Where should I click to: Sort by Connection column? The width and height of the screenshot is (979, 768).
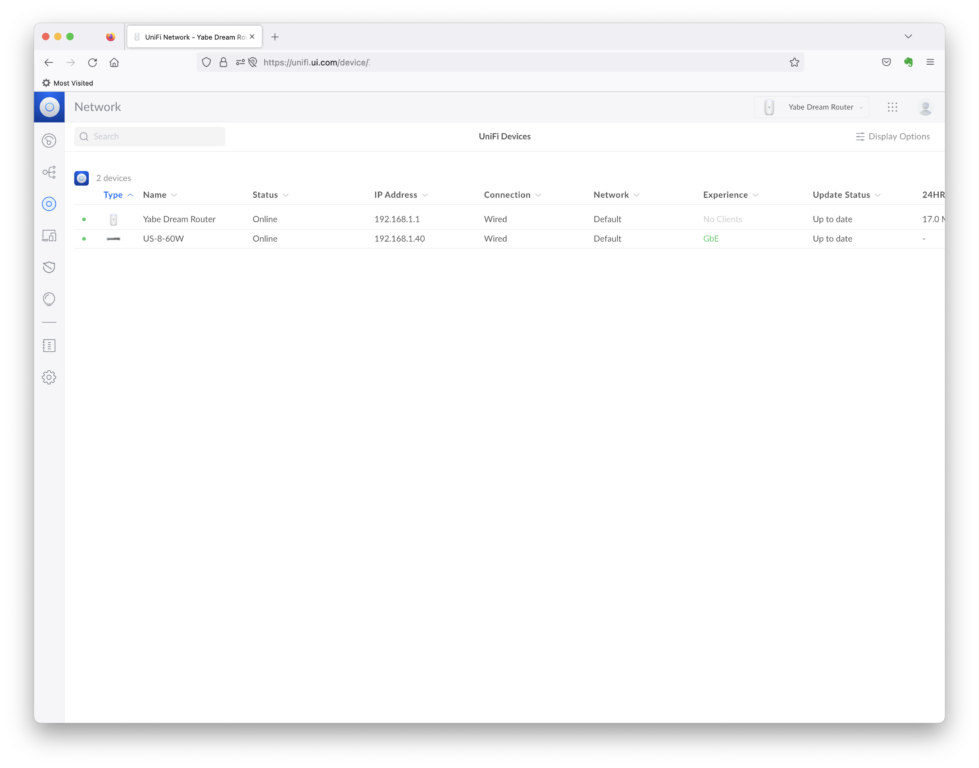coord(512,195)
